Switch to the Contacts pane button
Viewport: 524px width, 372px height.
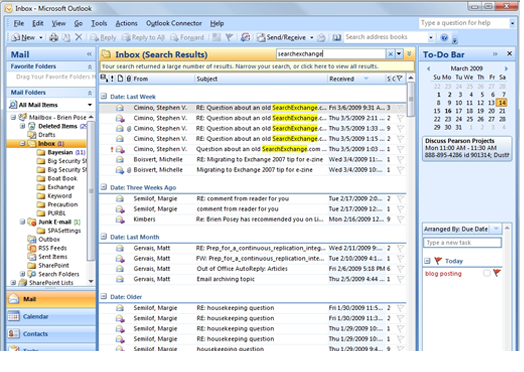pos(51,334)
